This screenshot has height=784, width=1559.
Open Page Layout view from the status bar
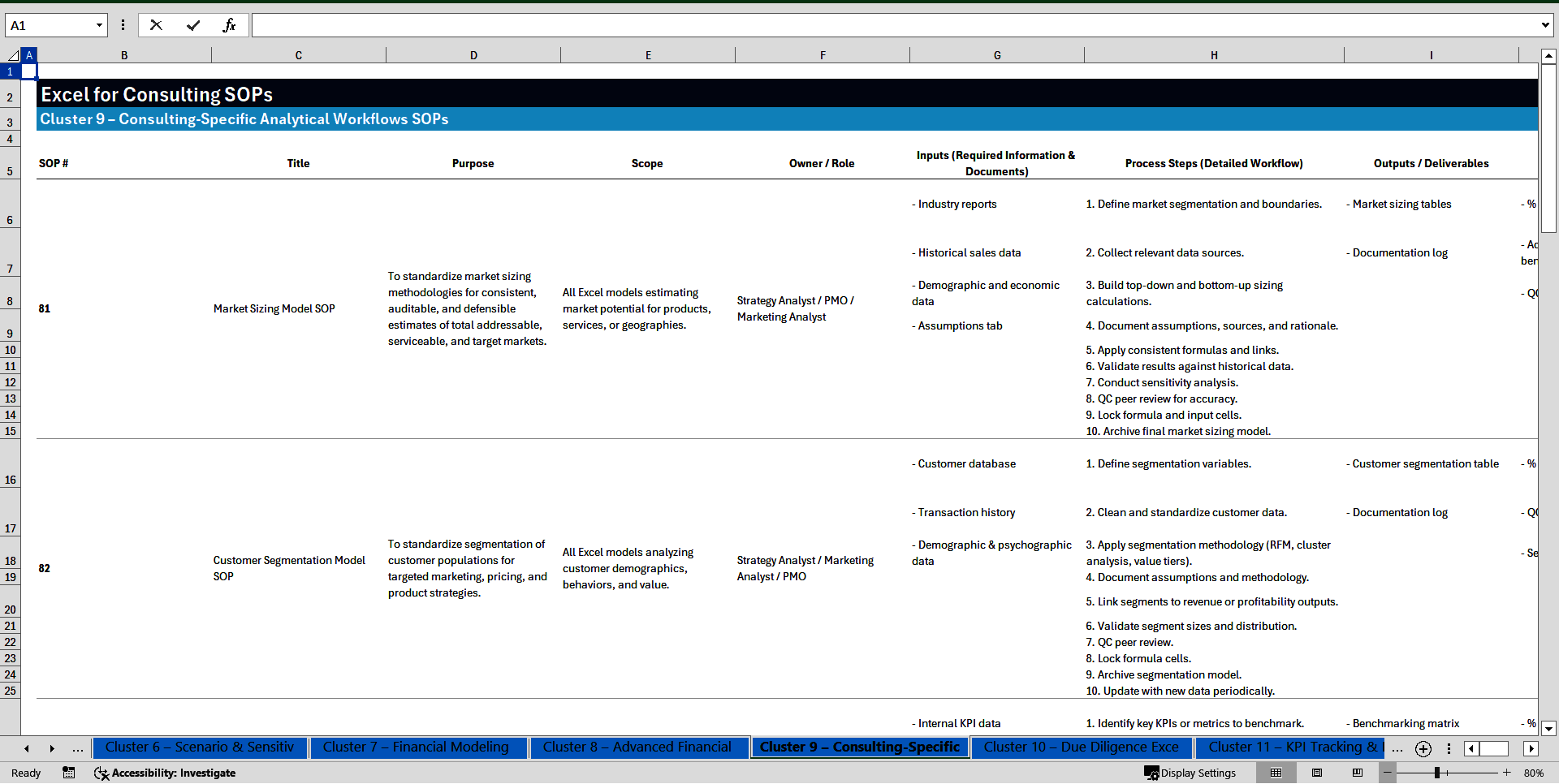(1316, 773)
